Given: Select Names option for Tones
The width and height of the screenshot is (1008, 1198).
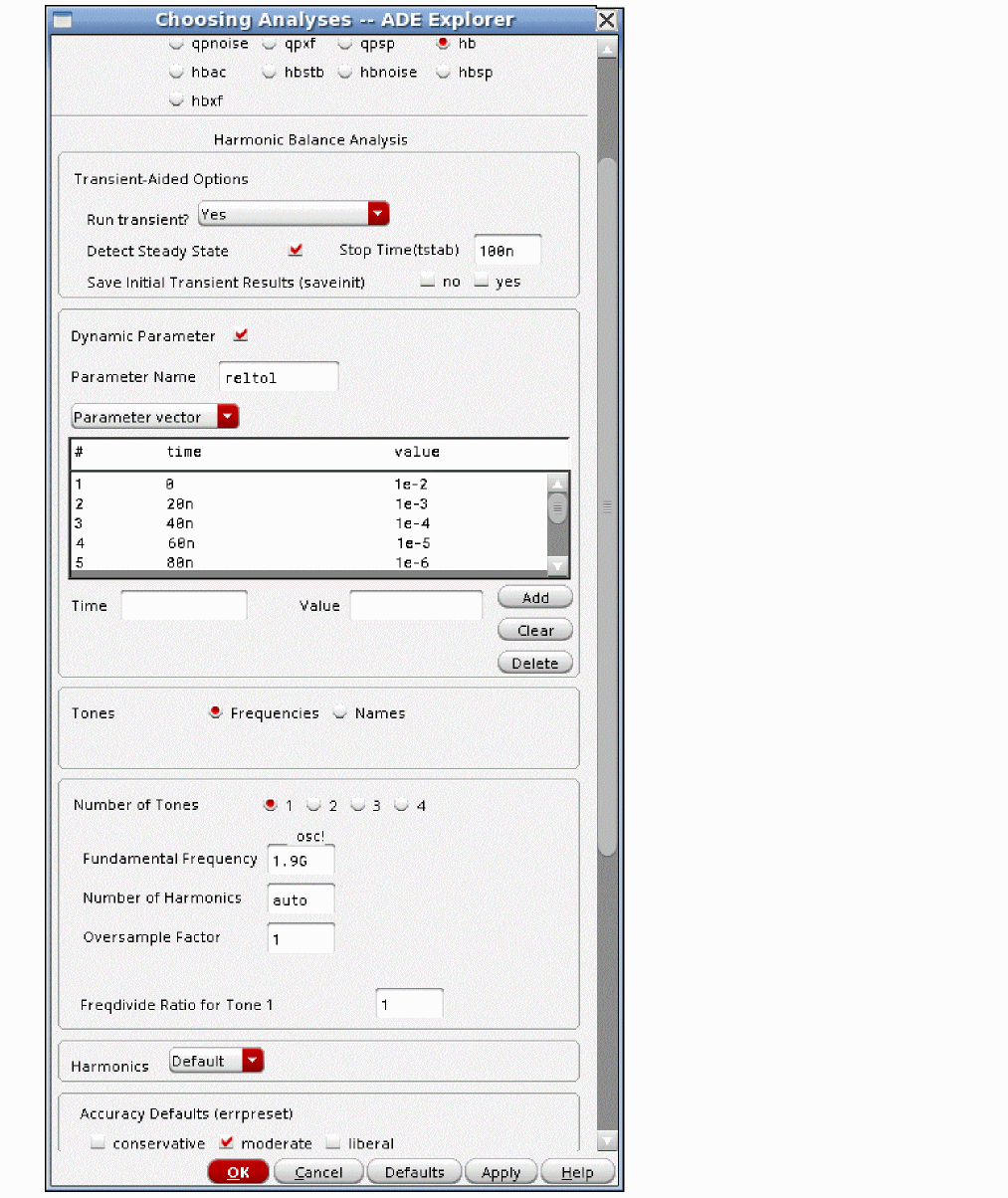Looking at the screenshot, I should pos(340,712).
